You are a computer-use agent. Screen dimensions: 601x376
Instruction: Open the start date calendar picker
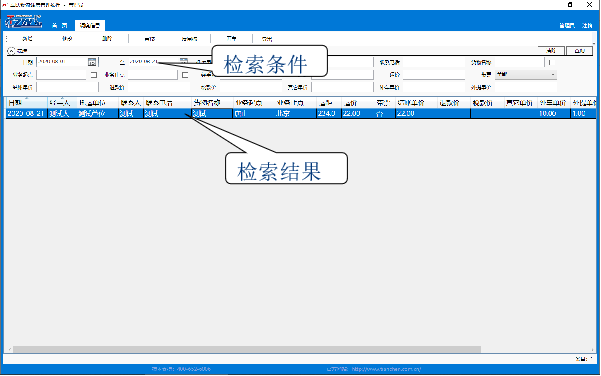(x=92, y=62)
